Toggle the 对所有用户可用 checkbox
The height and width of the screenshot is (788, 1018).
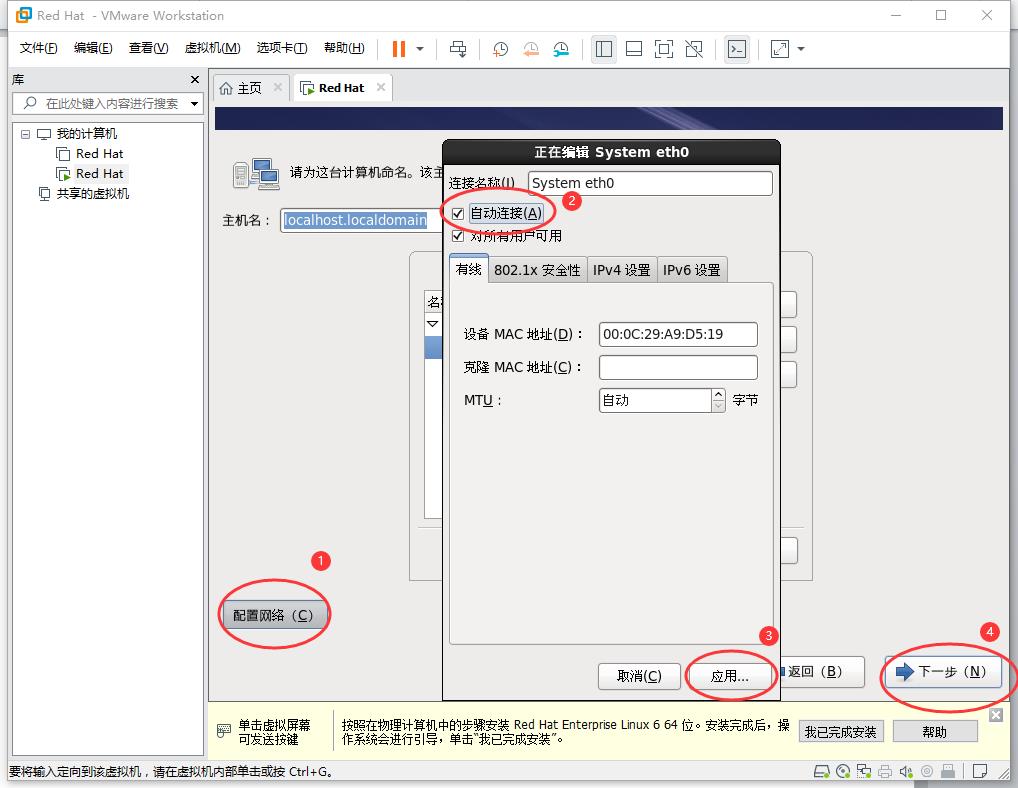click(458, 236)
